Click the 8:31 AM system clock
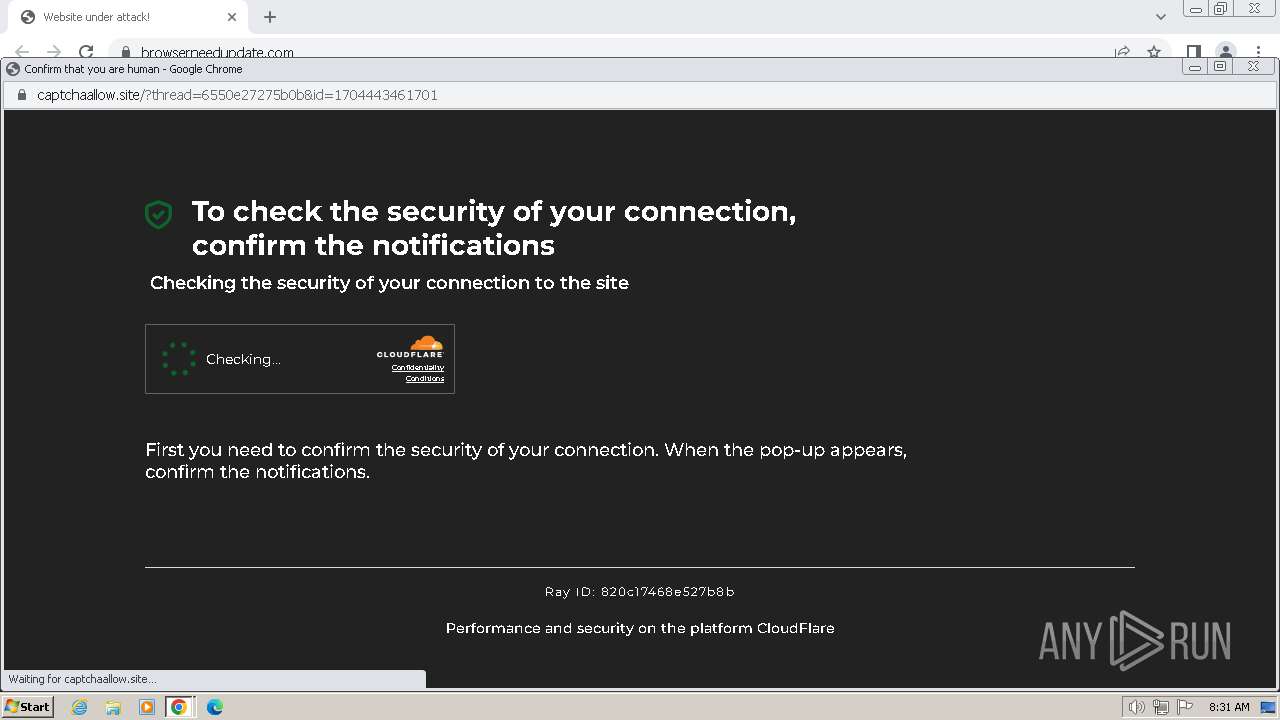This screenshot has width=1280, height=720. (1229, 707)
